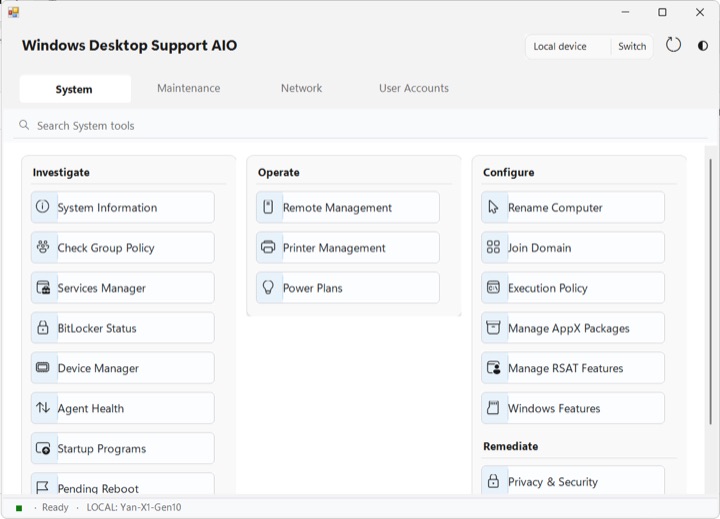Switch to the System tab
This screenshot has height=519, width=720.
(75, 89)
